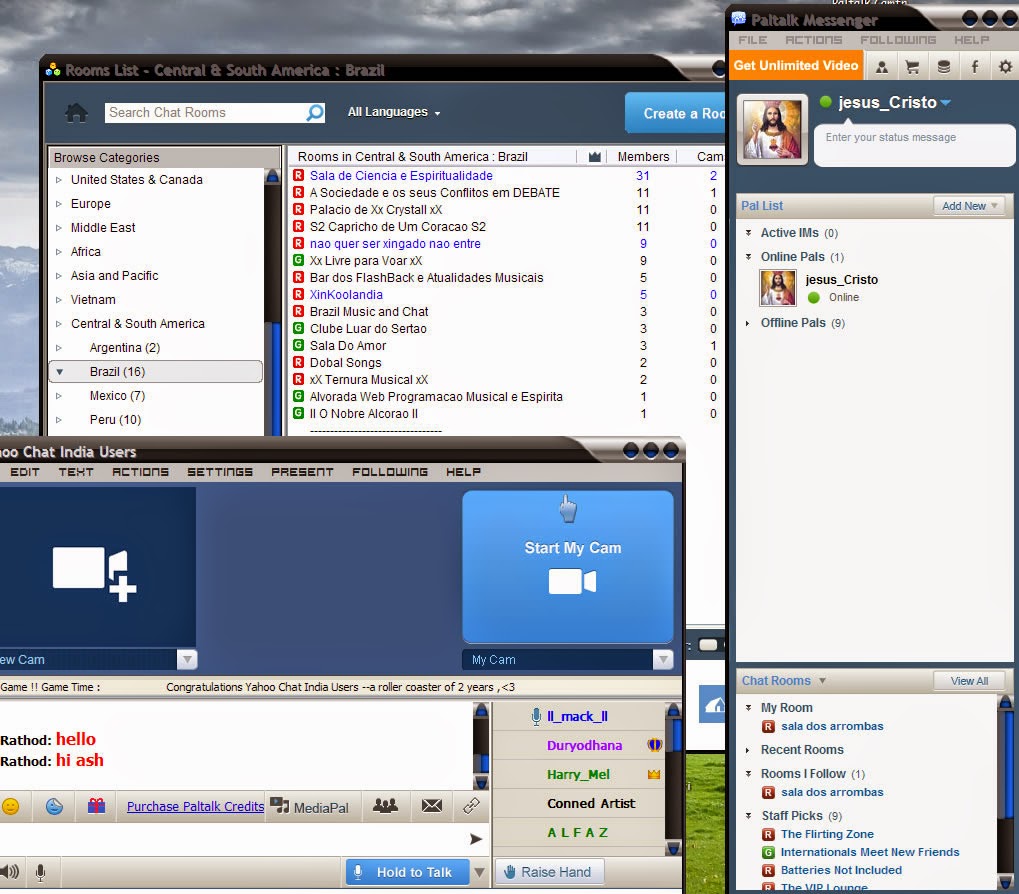This screenshot has width=1019, height=894.
Task: Expand the Europe category
Action: click(x=58, y=204)
